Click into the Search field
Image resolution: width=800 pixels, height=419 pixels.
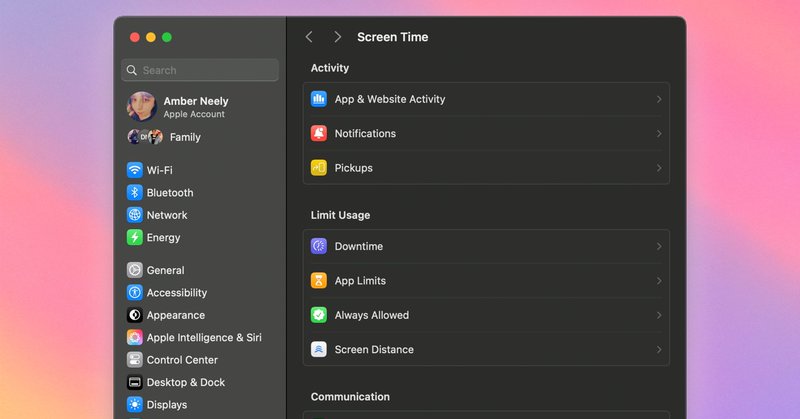click(200, 70)
